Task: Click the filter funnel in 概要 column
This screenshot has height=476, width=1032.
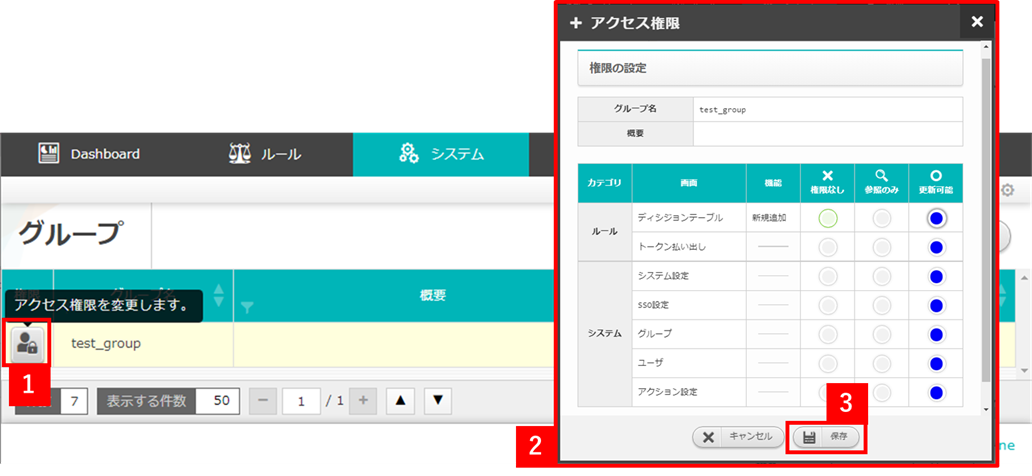Action: coord(247,309)
